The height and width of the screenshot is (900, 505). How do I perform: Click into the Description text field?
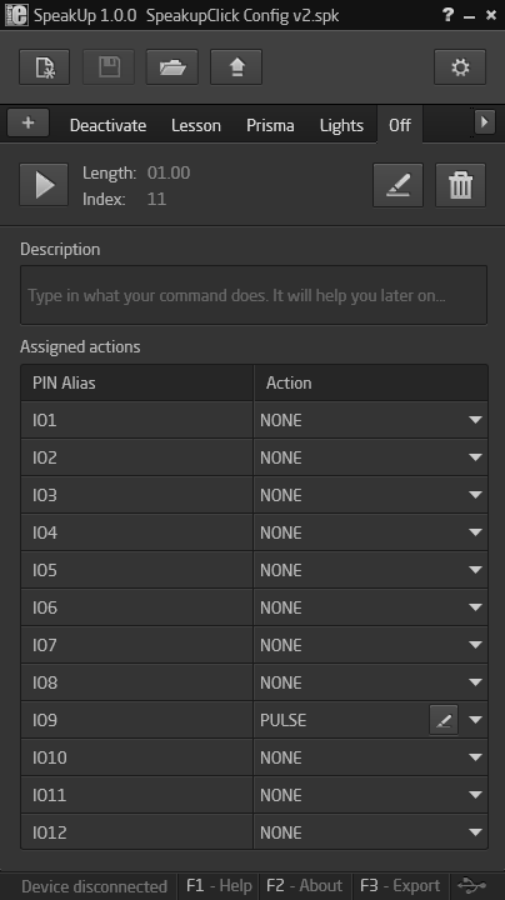tap(254, 296)
